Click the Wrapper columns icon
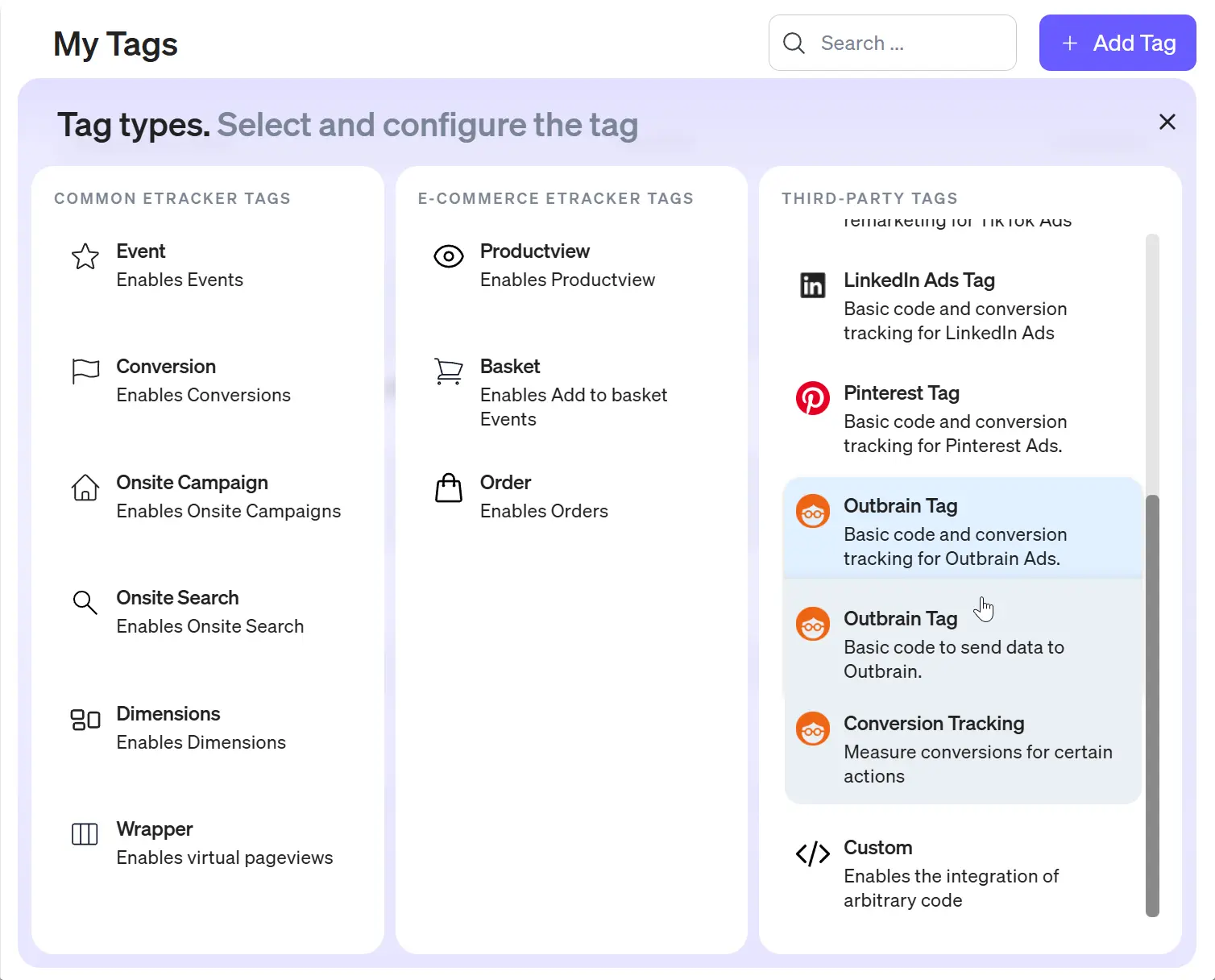 click(84, 834)
